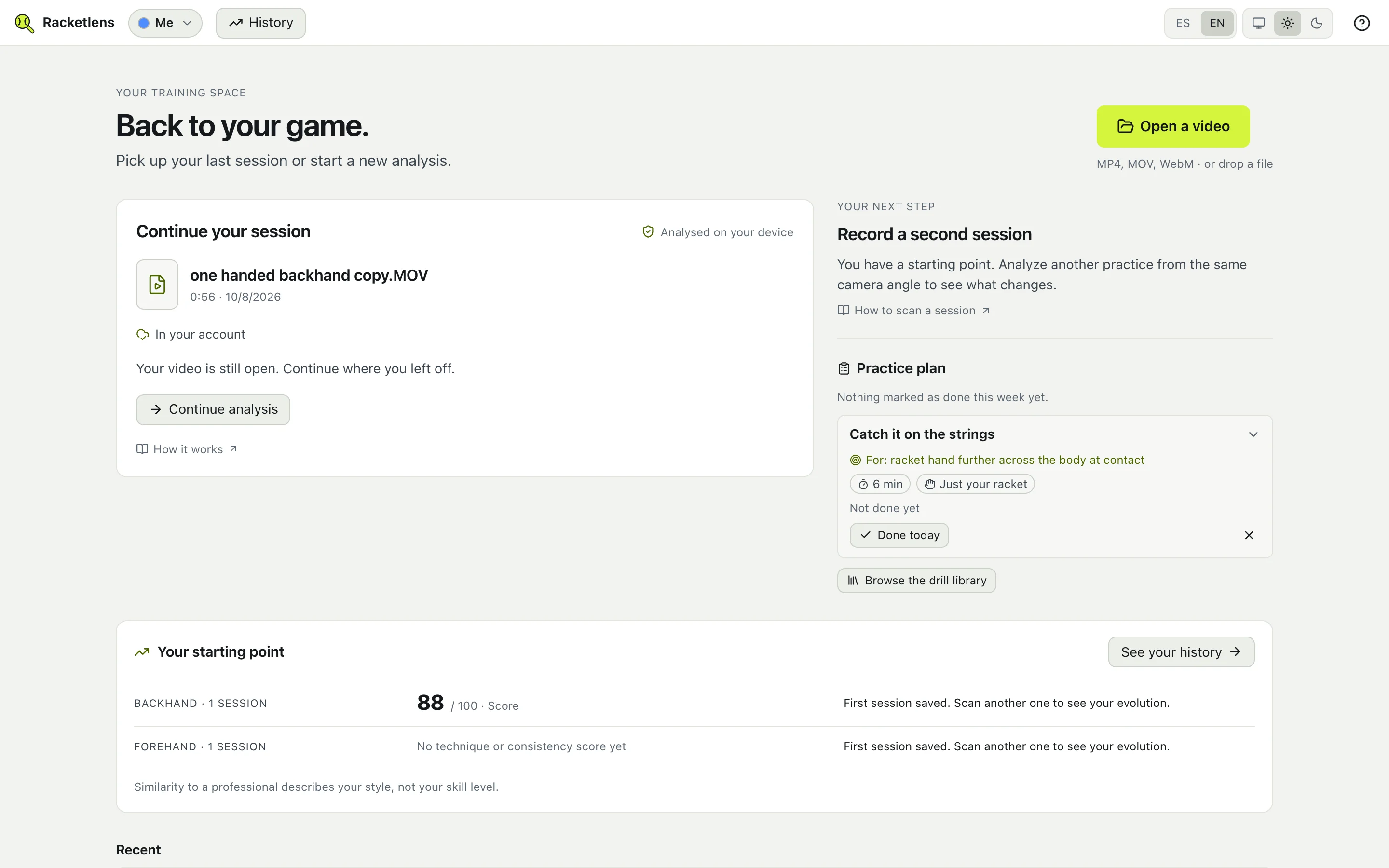Click the Catch it on the strings title
Image resolution: width=1389 pixels, height=868 pixels.
tap(922, 434)
